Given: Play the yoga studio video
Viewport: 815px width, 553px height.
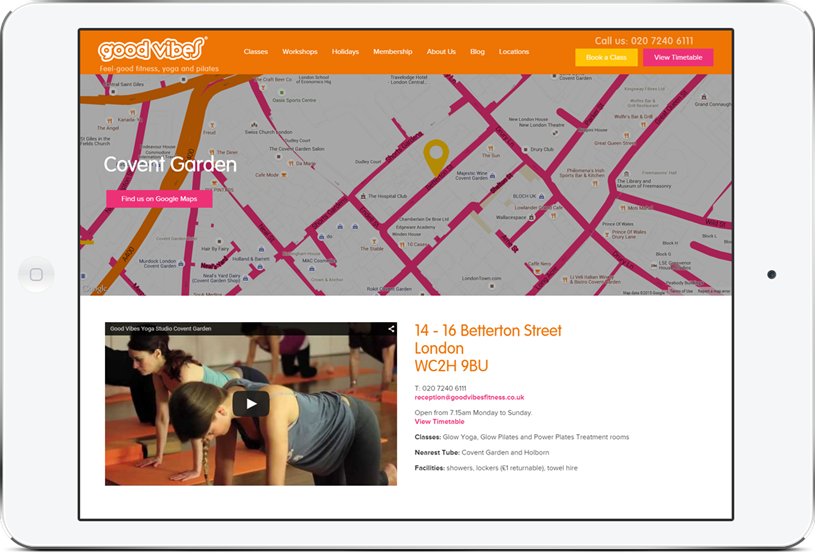Looking at the screenshot, I should (x=251, y=404).
